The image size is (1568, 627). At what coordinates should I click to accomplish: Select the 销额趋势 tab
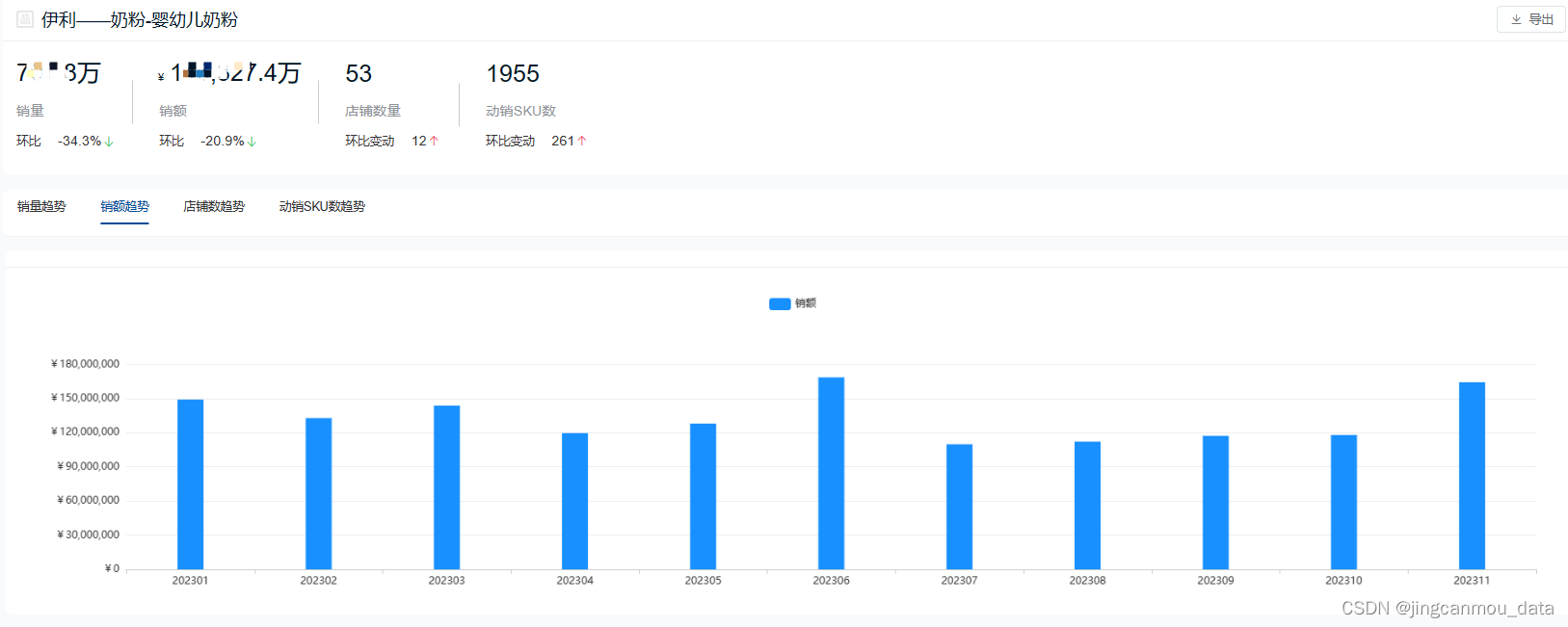click(124, 206)
